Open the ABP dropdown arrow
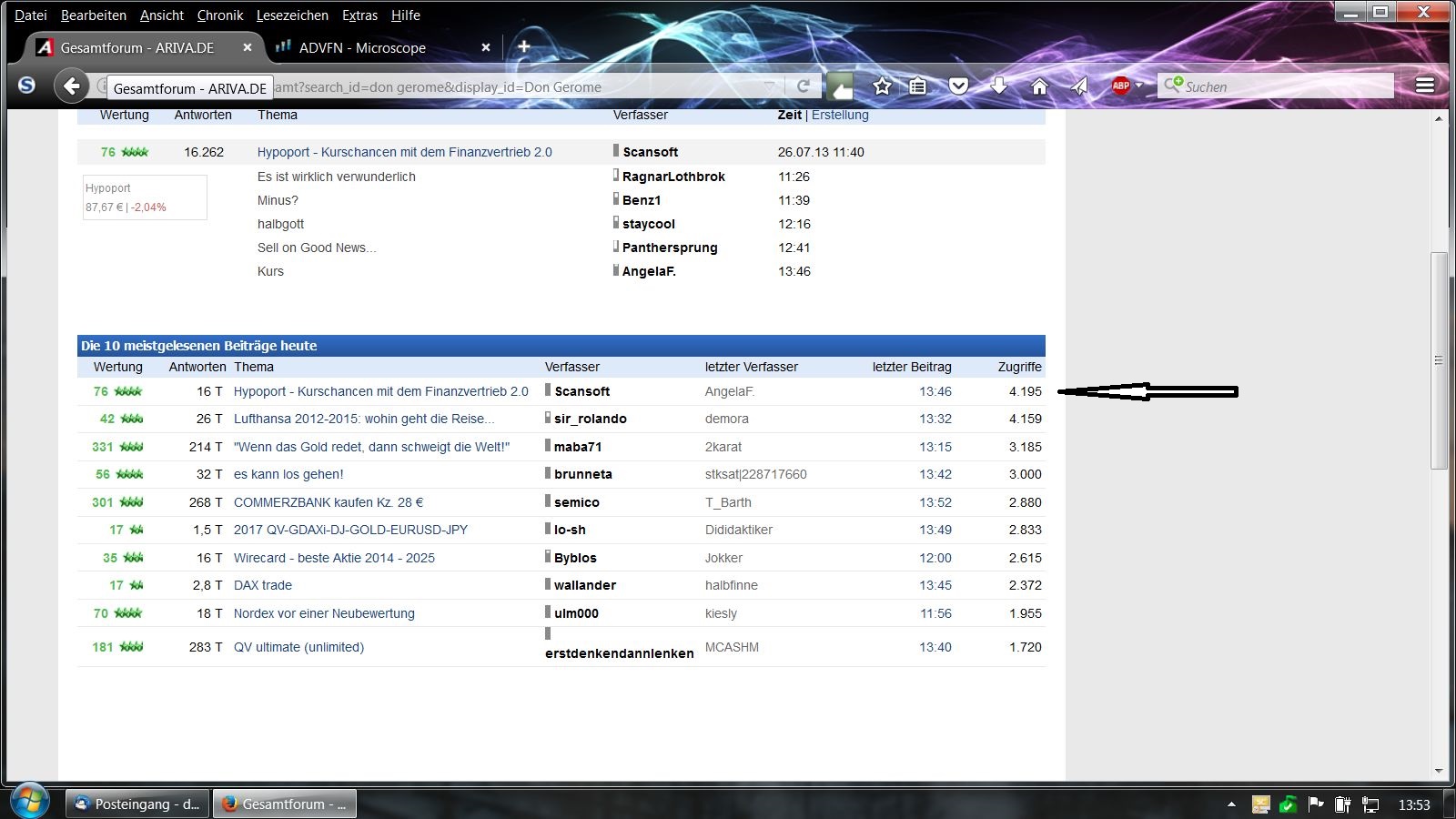The height and width of the screenshot is (819, 1456). 1138,86
